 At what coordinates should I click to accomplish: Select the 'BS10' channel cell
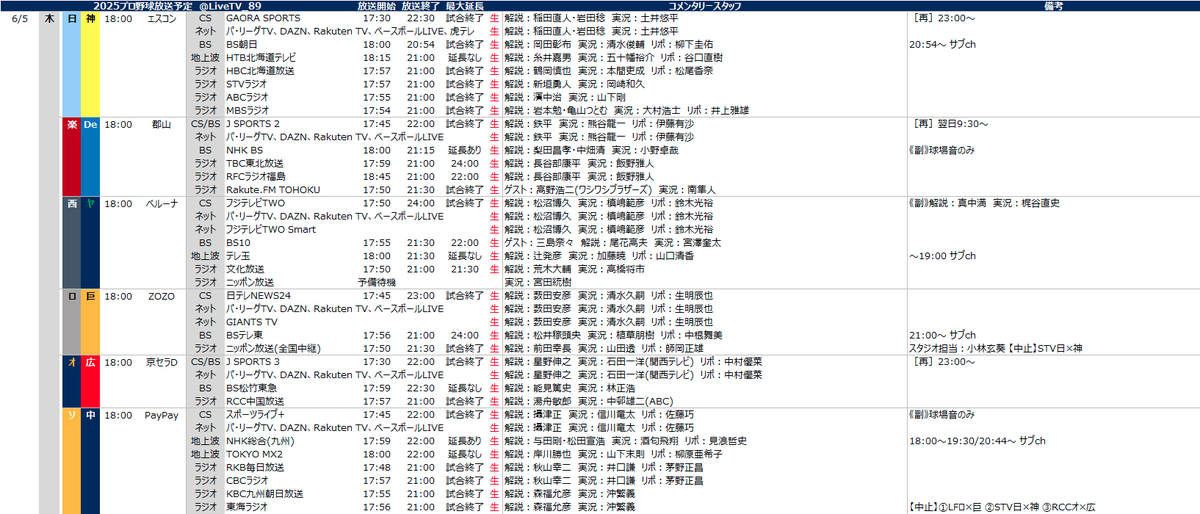coord(236,241)
